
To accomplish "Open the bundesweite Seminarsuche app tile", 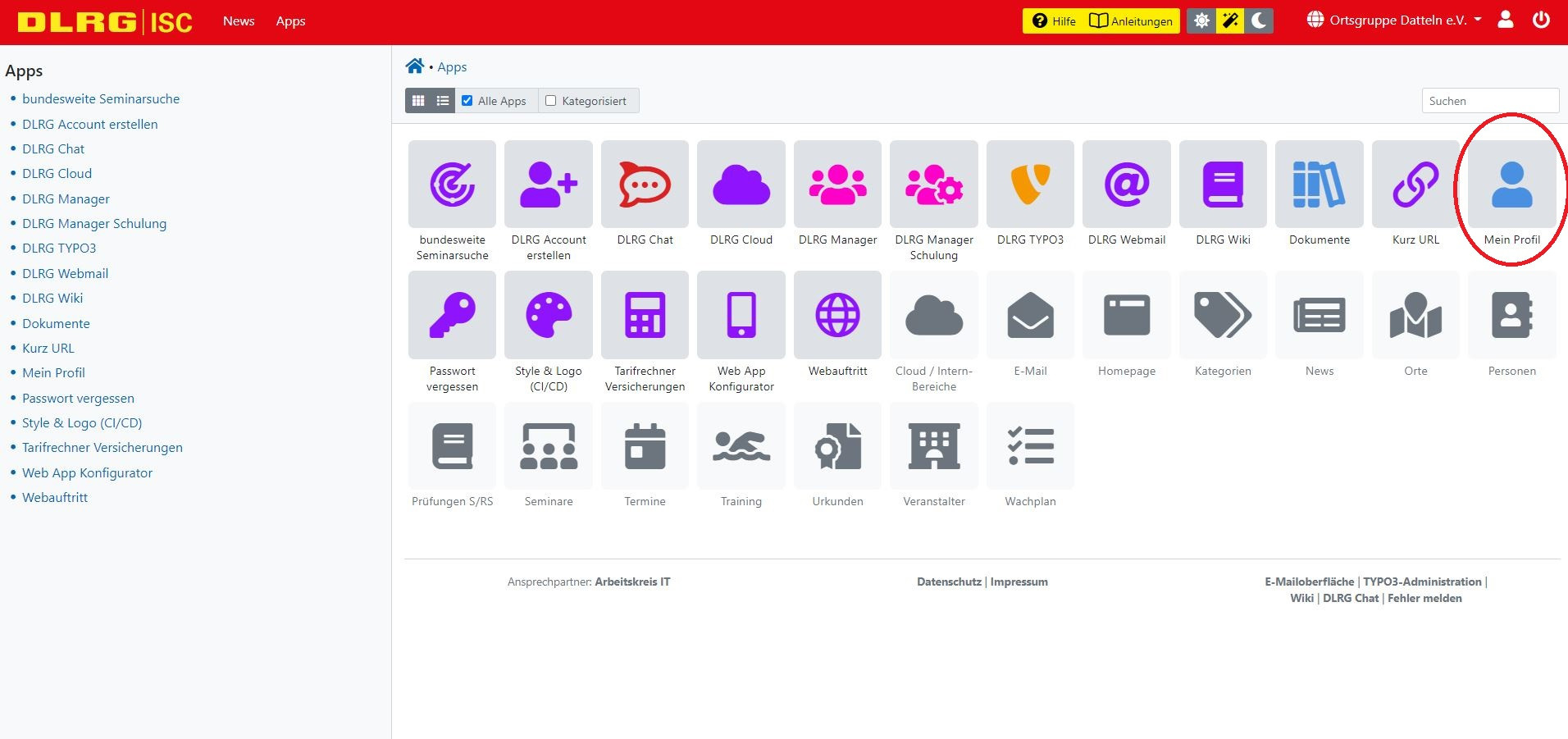I will point(452,184).
